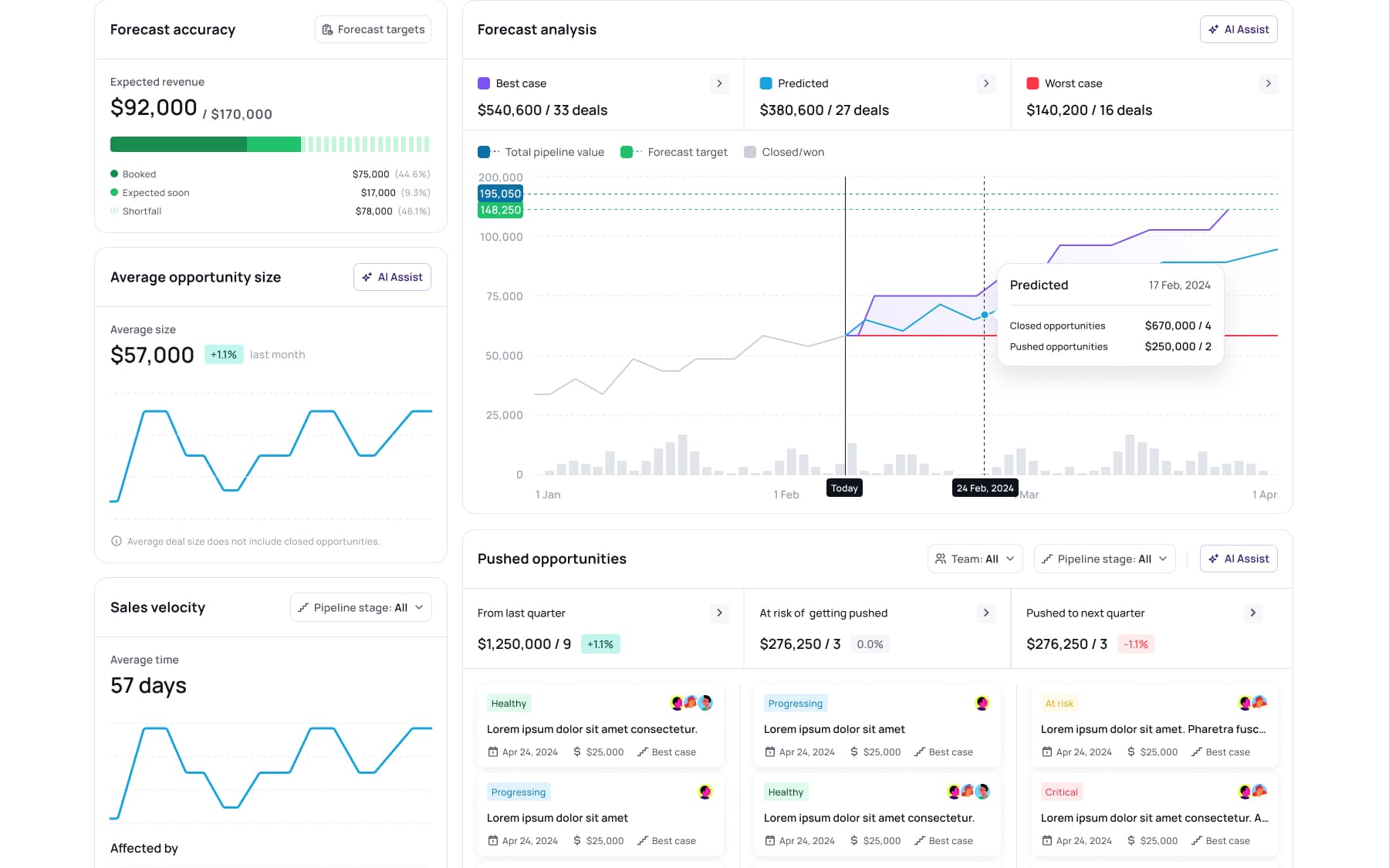This screenshot has width=1389, height=868.
Task: Click the funnel icon on the Pipeline stage filter
Action: [x=1046, y=559]
